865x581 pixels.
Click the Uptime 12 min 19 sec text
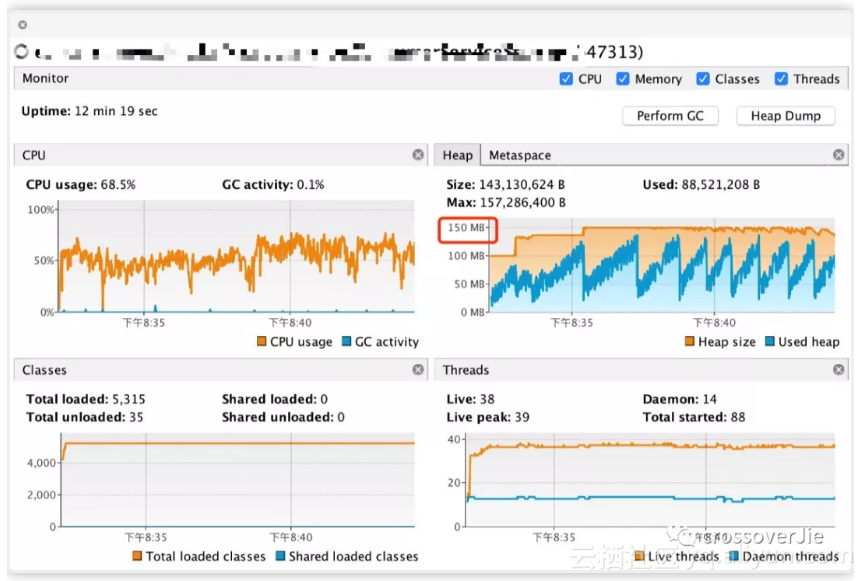click(x=89, y=111)
